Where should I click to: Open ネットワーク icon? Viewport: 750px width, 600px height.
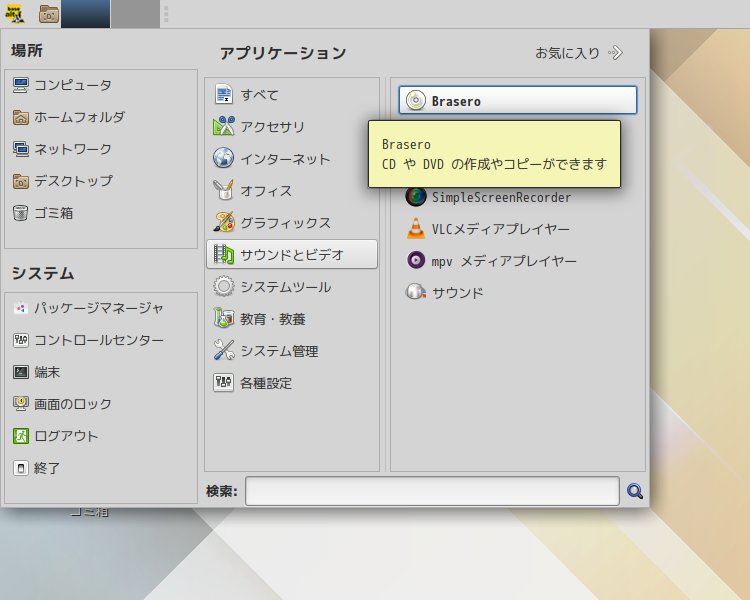pos(21,149)
